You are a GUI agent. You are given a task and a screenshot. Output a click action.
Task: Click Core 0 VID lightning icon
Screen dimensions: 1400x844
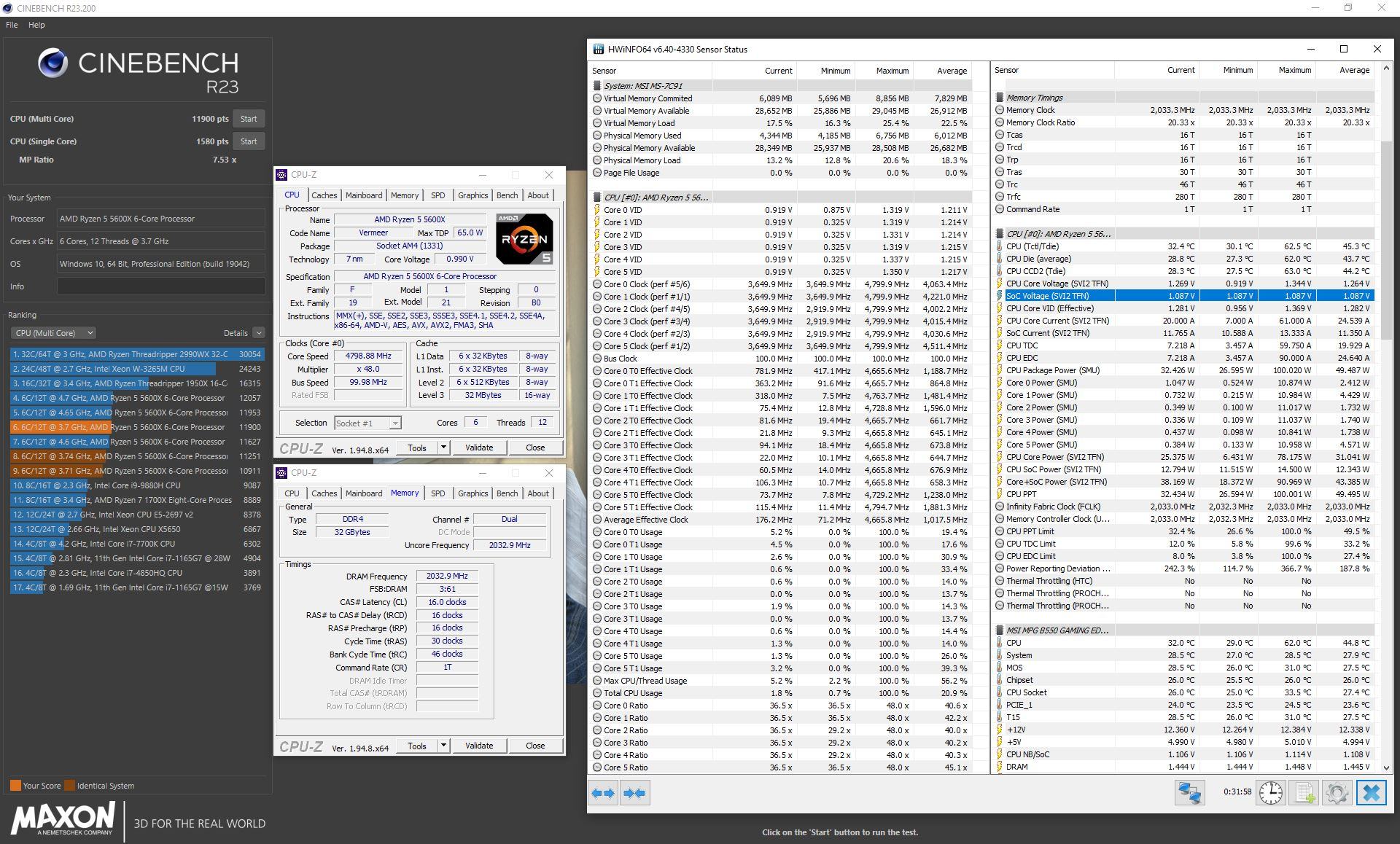tap(596, 210)
